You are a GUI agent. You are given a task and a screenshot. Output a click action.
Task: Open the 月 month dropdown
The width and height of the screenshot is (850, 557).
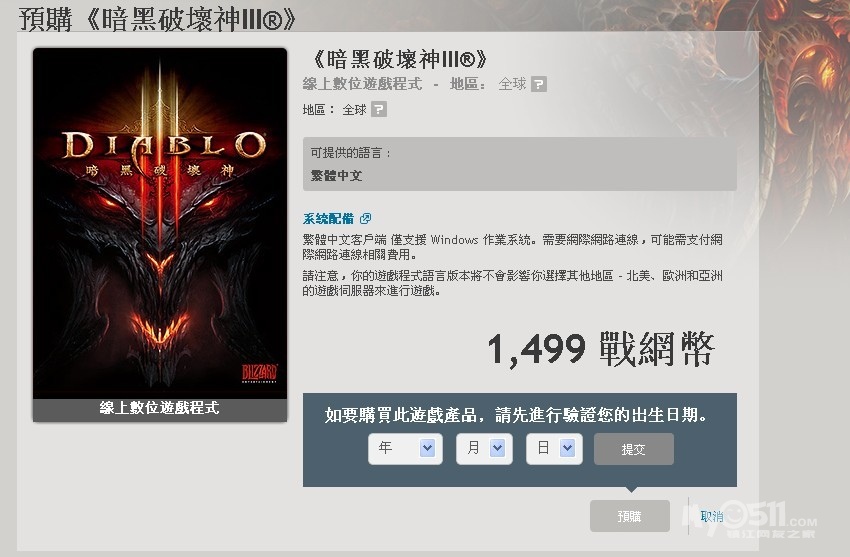484,449
